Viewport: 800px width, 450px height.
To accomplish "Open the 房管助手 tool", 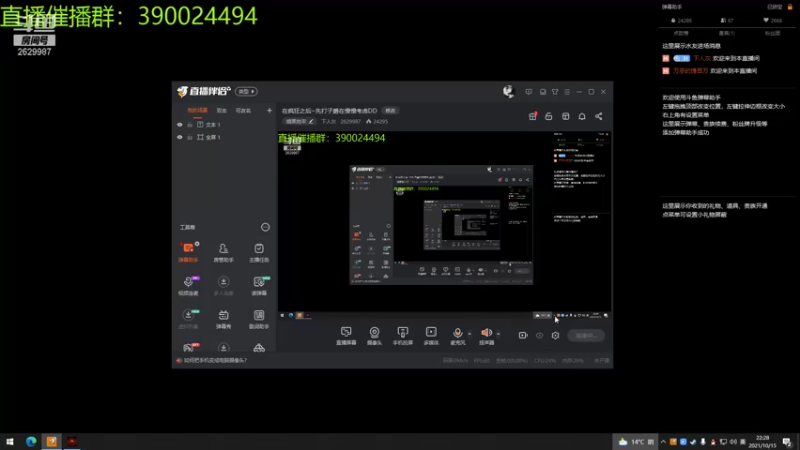I will click(x=223, y=252).
